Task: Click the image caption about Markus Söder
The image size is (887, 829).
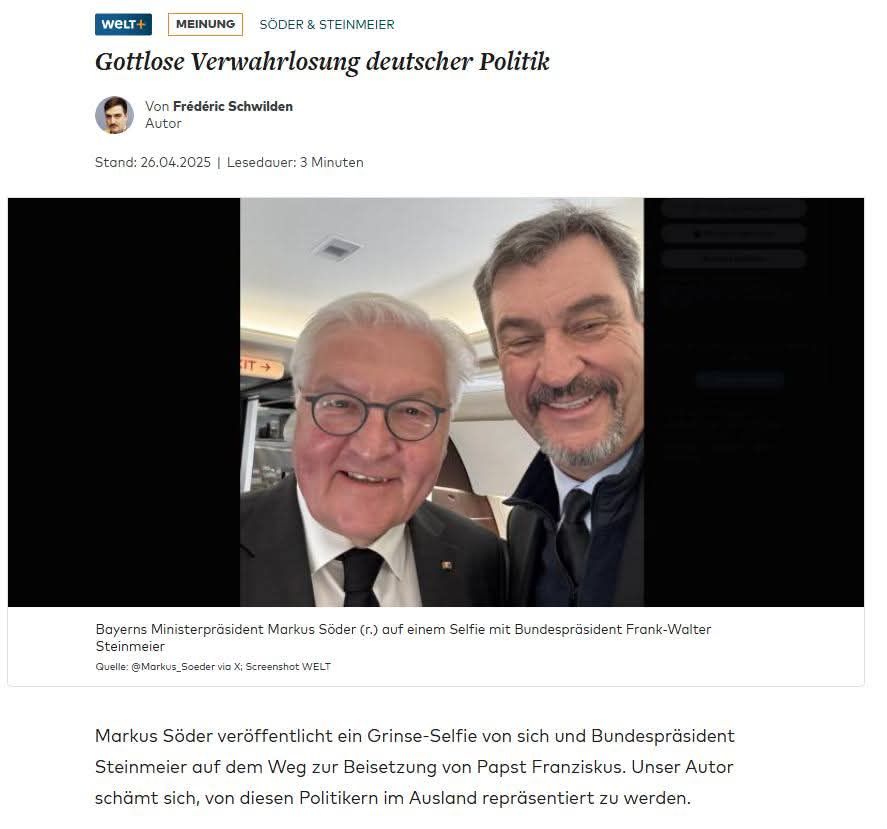Action: 403,638
